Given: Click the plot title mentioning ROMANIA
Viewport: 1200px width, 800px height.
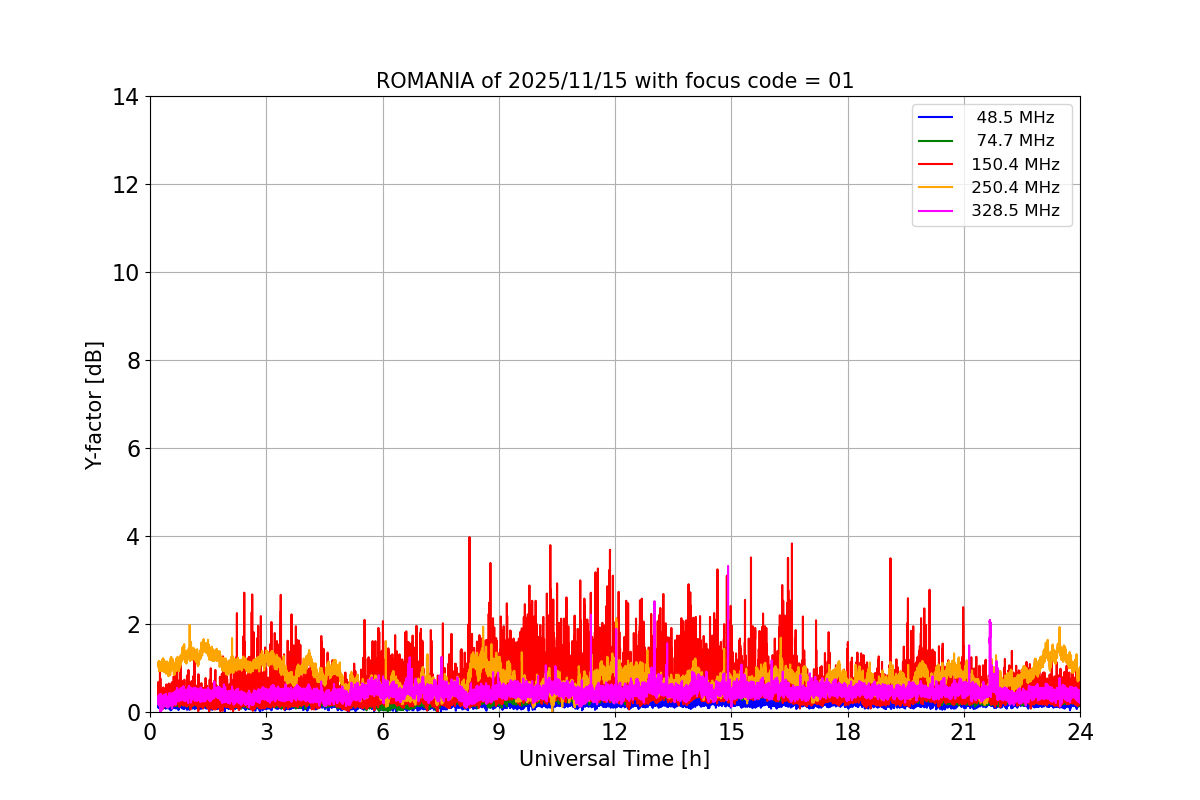Looking at the screenshot, I should (x=615, y=81).
